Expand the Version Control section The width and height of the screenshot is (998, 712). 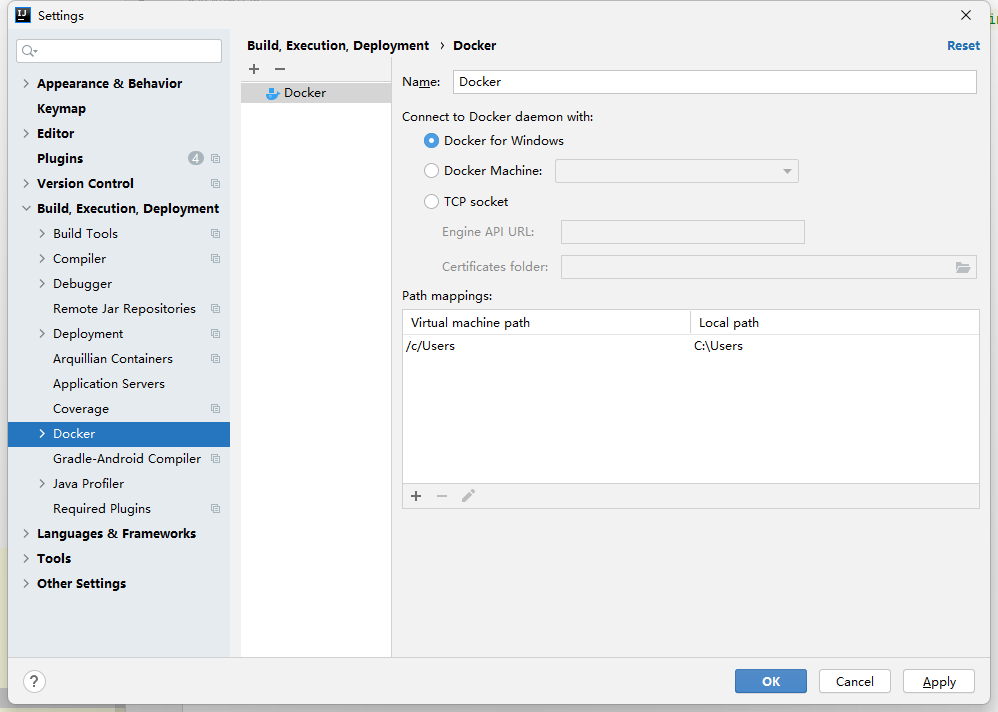tap(26, 183)
